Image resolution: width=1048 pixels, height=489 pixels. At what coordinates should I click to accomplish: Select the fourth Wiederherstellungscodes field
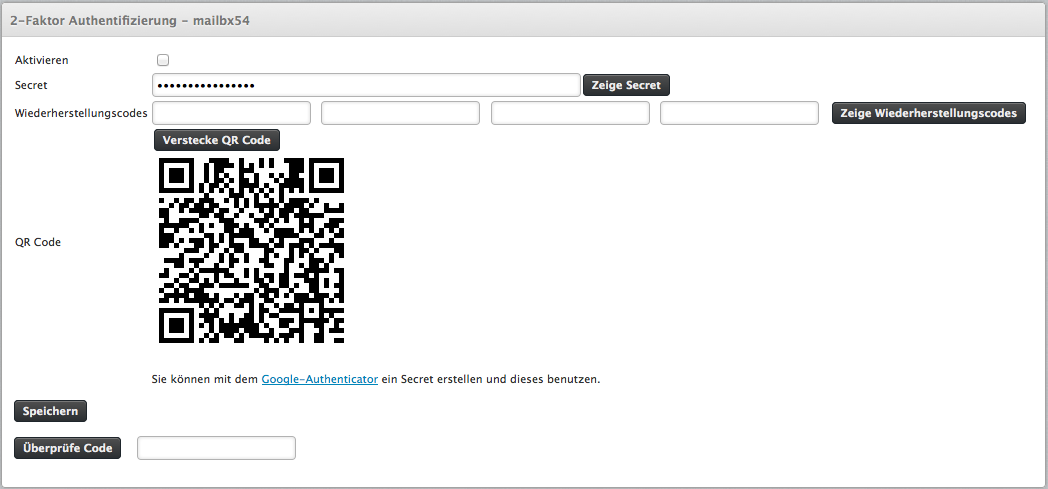(x=739, y=113)
